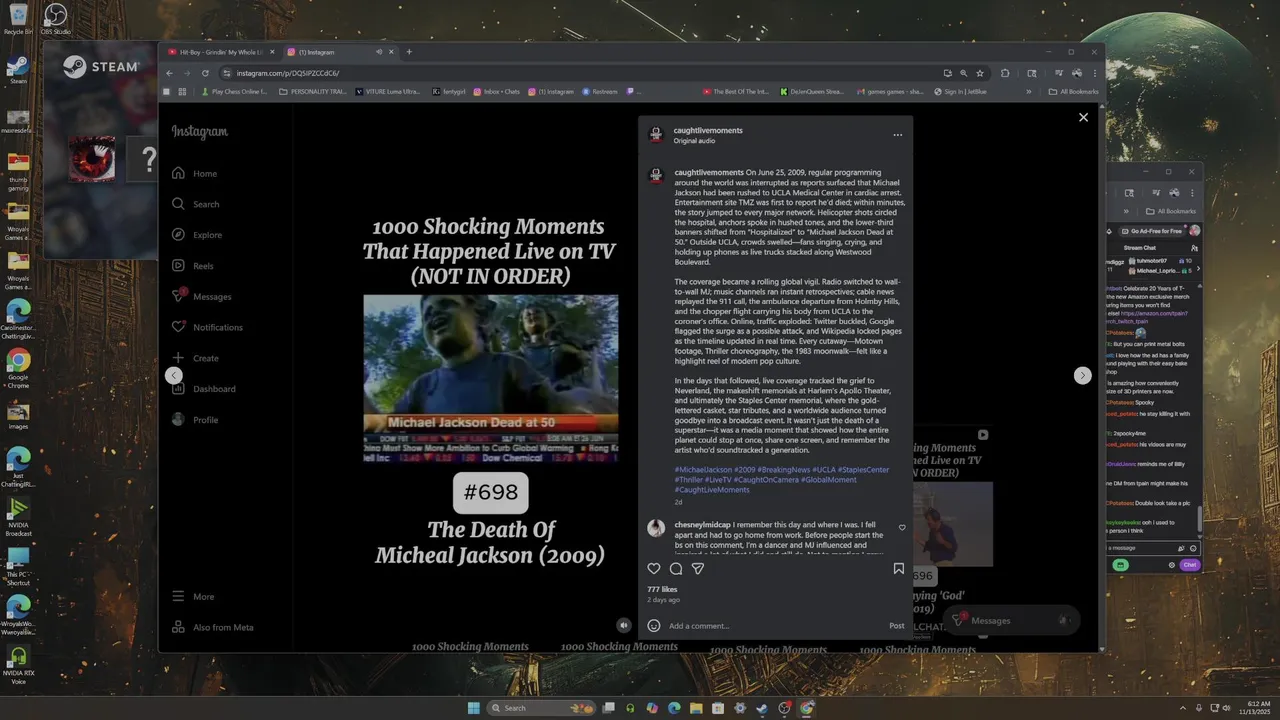Viewport: 1280px width, 720px height.
Task: Click the Instagram logo wordmark
Action: [199, 132]
